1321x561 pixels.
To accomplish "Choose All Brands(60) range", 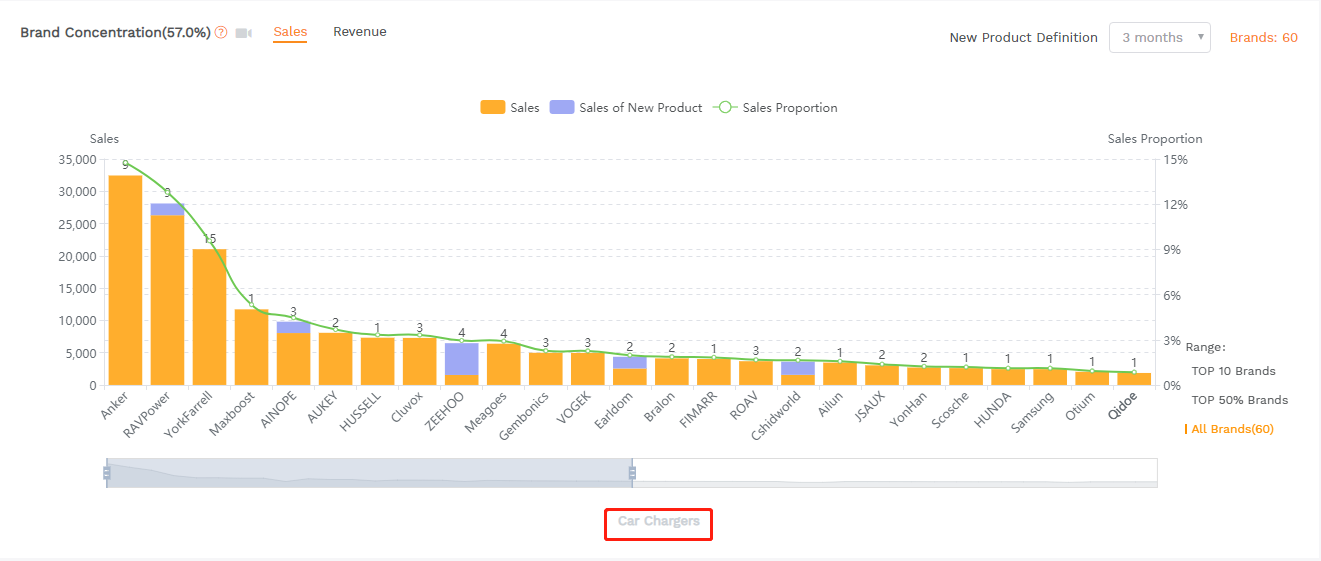I will pos(1232,429).
